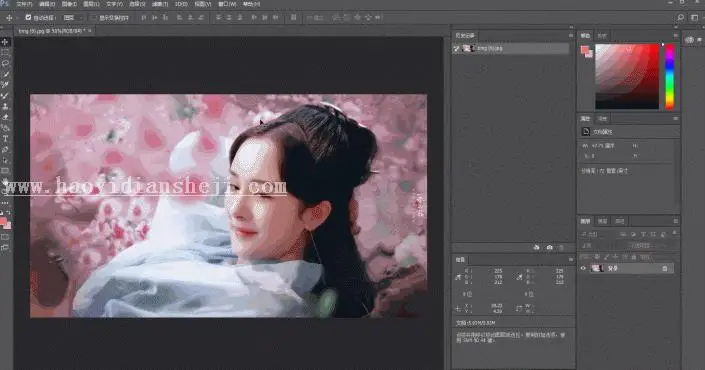Viewport: 705px width, 370px height.
Task: Click the rainbow hue slider strip
Action: (x=669, y=76)
